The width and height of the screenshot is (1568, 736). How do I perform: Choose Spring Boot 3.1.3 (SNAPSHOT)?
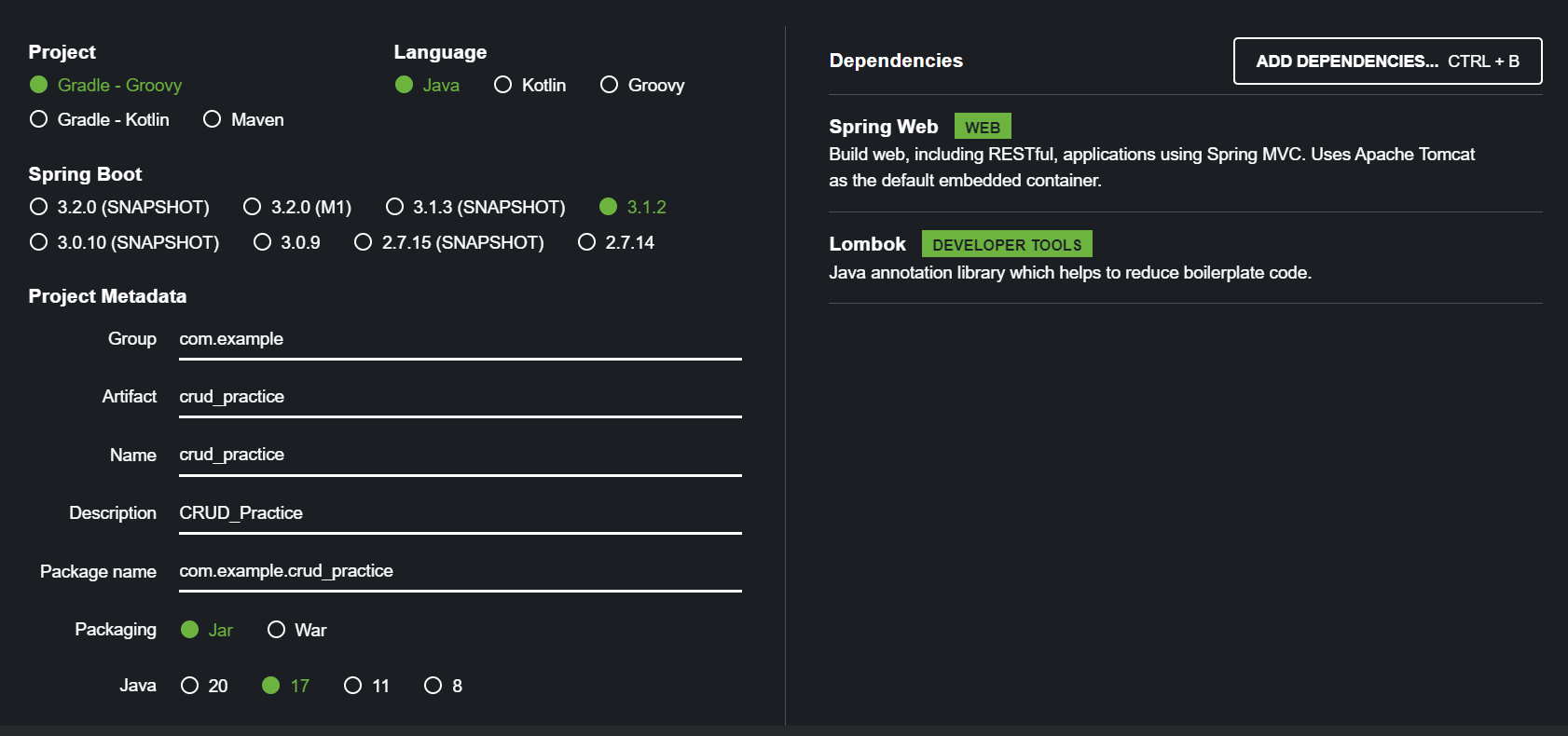[475, 207]
